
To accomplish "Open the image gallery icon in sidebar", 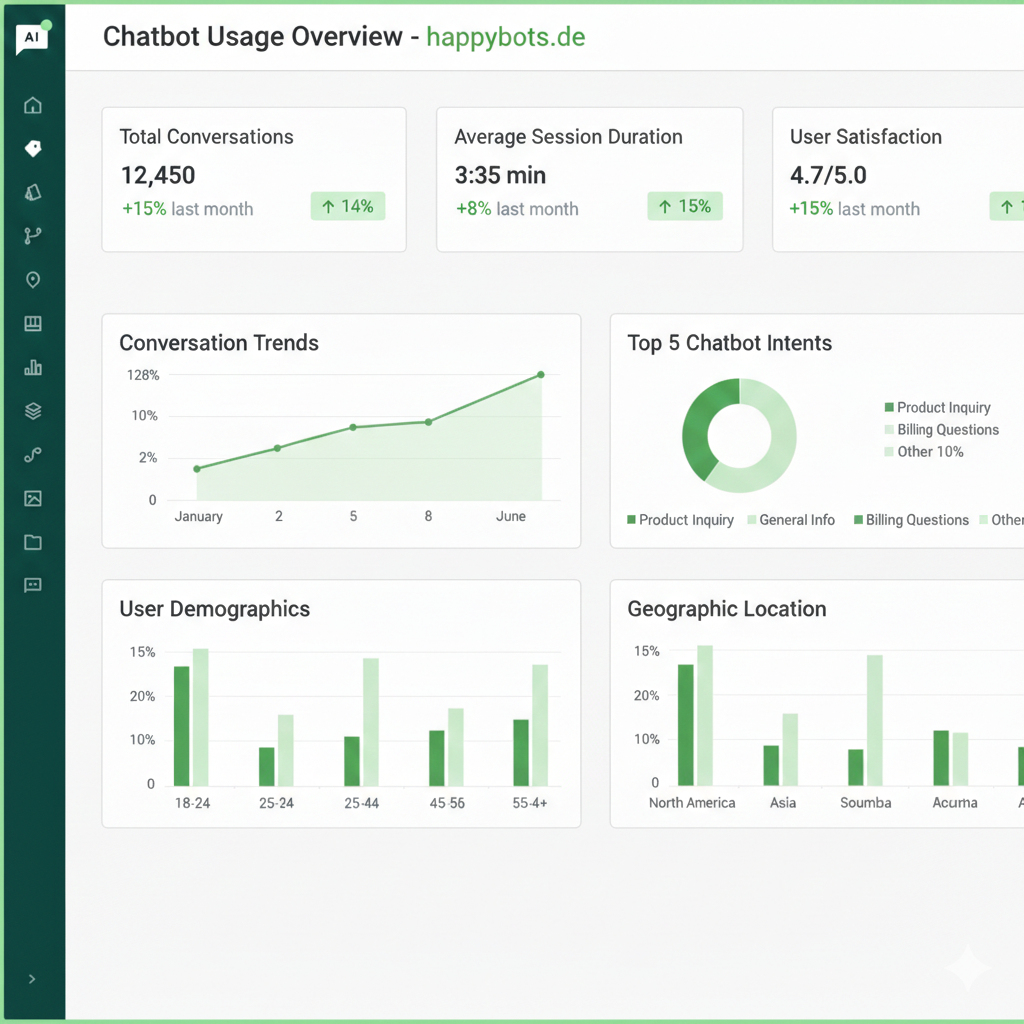I will pos(33,498).
